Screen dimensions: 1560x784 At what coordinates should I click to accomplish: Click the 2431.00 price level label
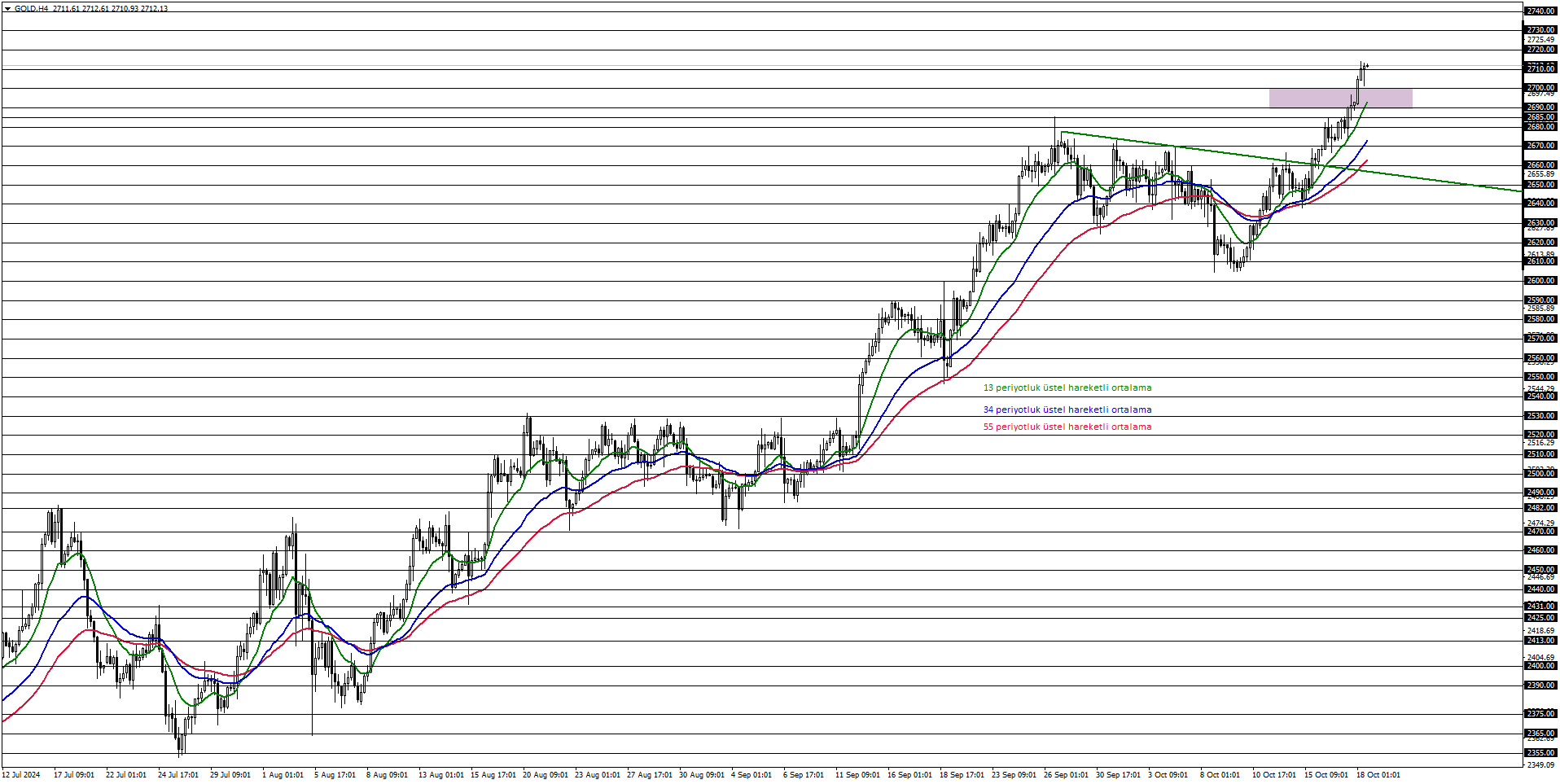1540,607
